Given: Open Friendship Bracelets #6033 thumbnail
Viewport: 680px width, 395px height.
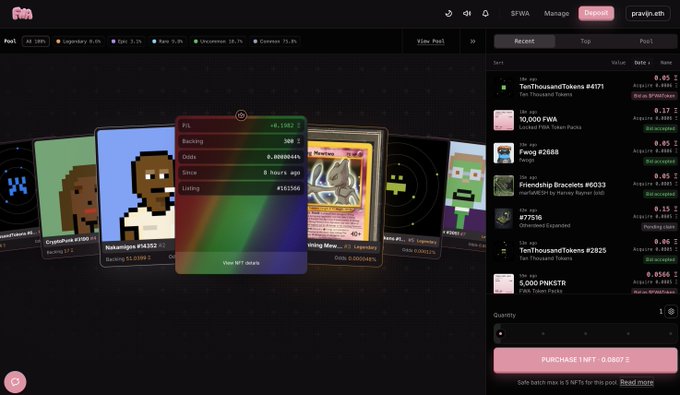Looking at the screenshot, I should (503, 186).
